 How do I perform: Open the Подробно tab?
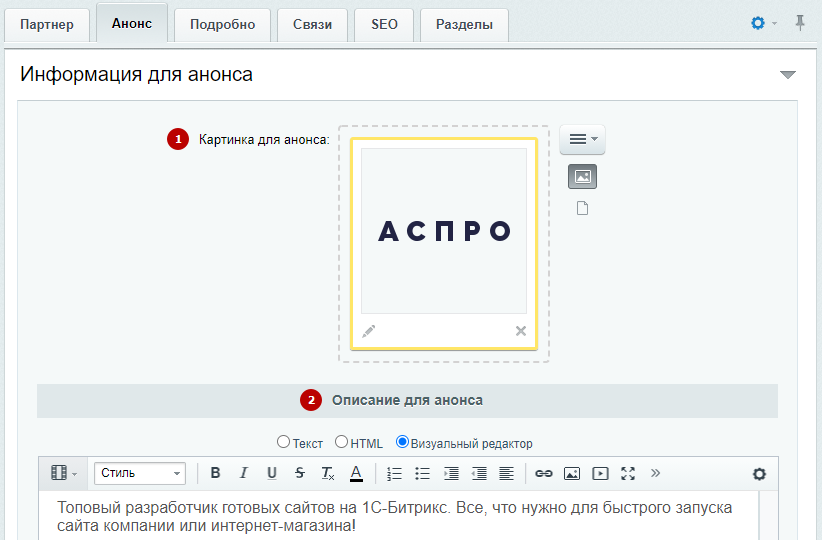(222, 25)
